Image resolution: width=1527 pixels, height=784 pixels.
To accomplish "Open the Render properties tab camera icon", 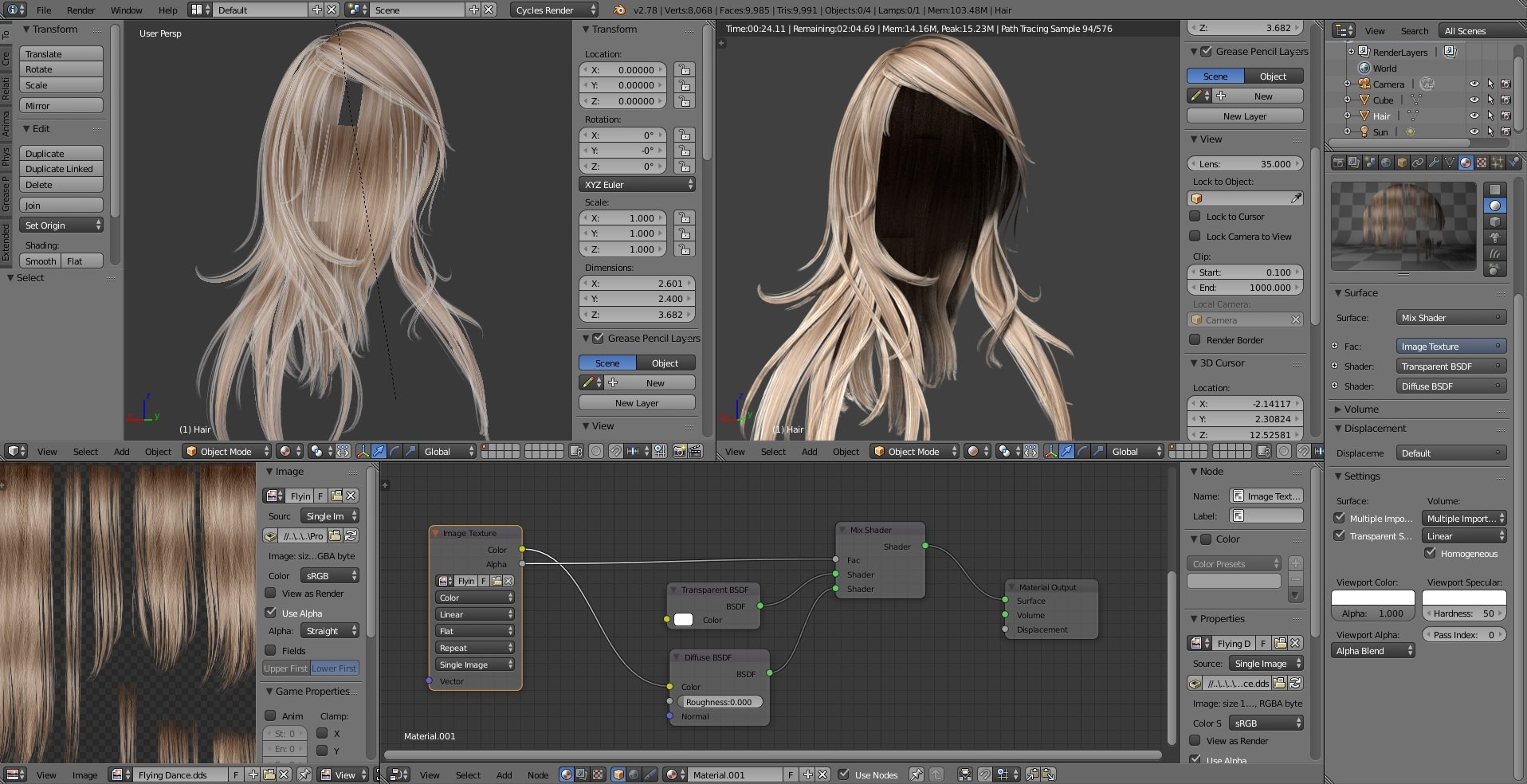I will pyautogui.click(x=1339, y=163).
